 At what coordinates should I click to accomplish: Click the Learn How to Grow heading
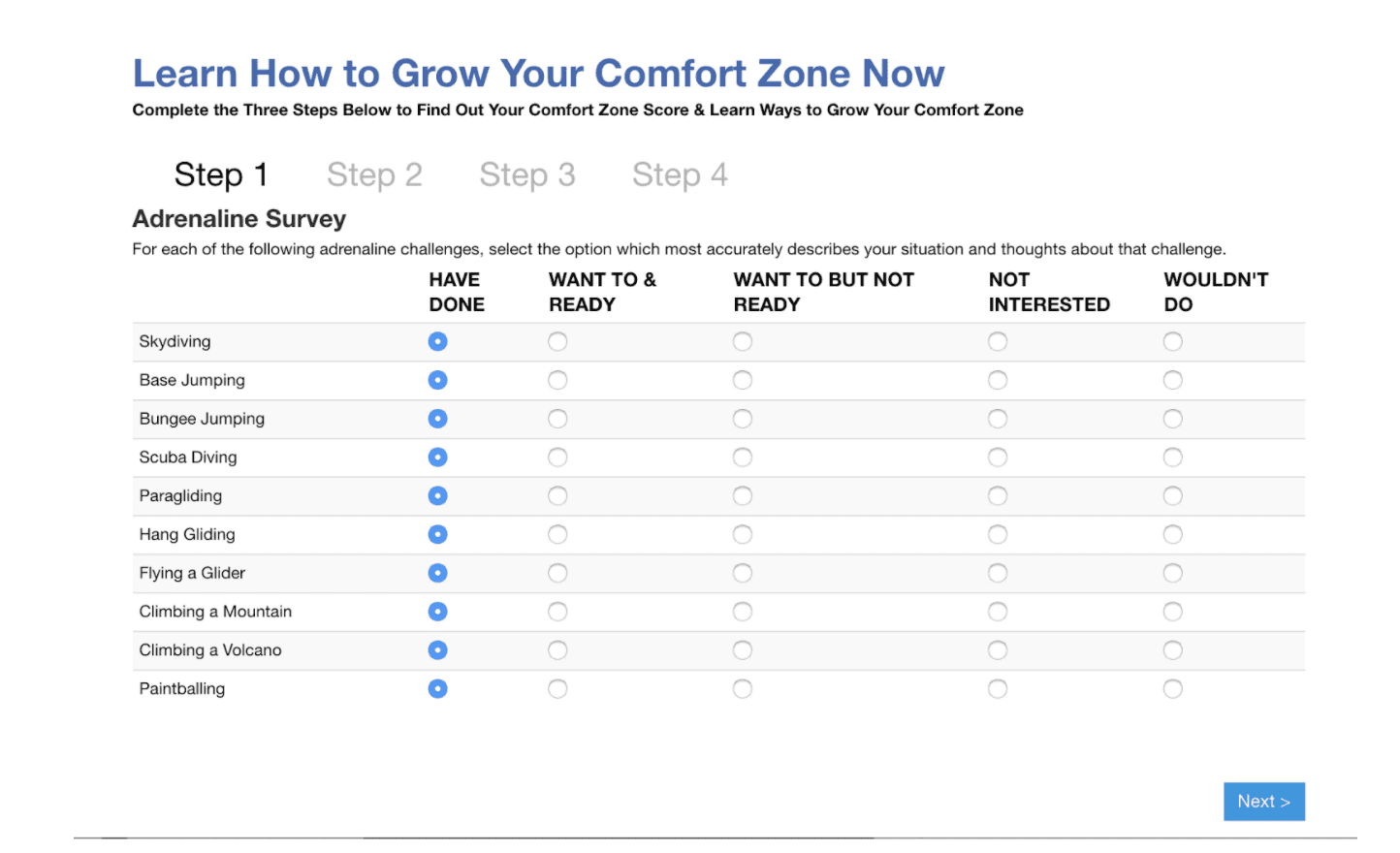click(x=538, y=74)
